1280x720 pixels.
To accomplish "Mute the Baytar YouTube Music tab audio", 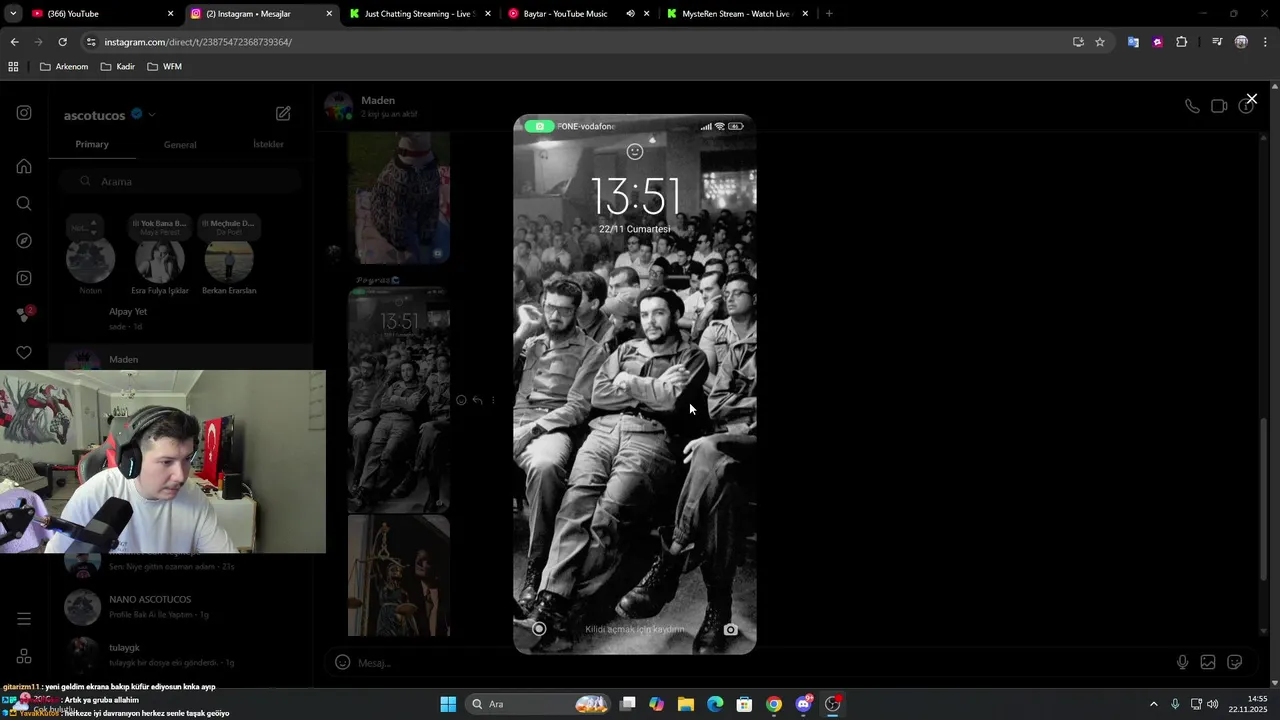I will (630, 14).
